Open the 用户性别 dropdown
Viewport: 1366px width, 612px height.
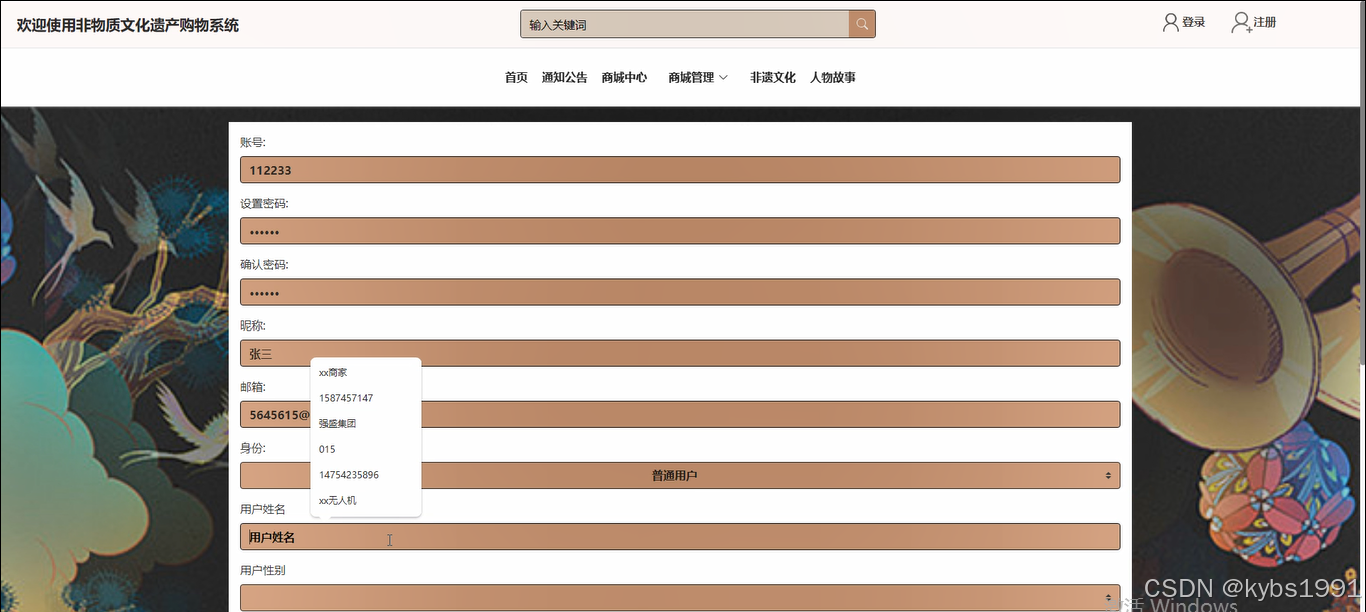[x=680, y=598]
